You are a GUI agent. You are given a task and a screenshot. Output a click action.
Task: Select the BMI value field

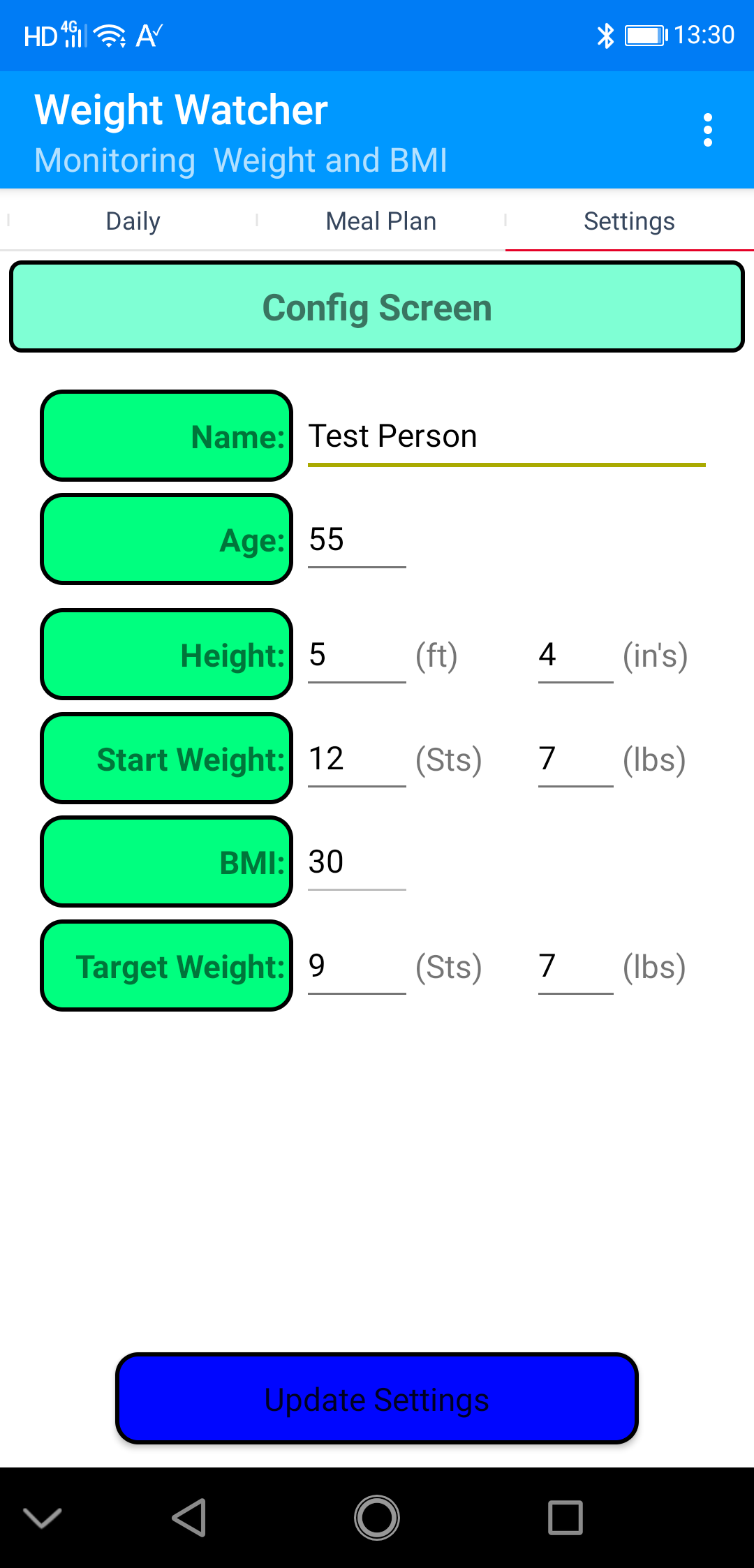tap(357, 863)
